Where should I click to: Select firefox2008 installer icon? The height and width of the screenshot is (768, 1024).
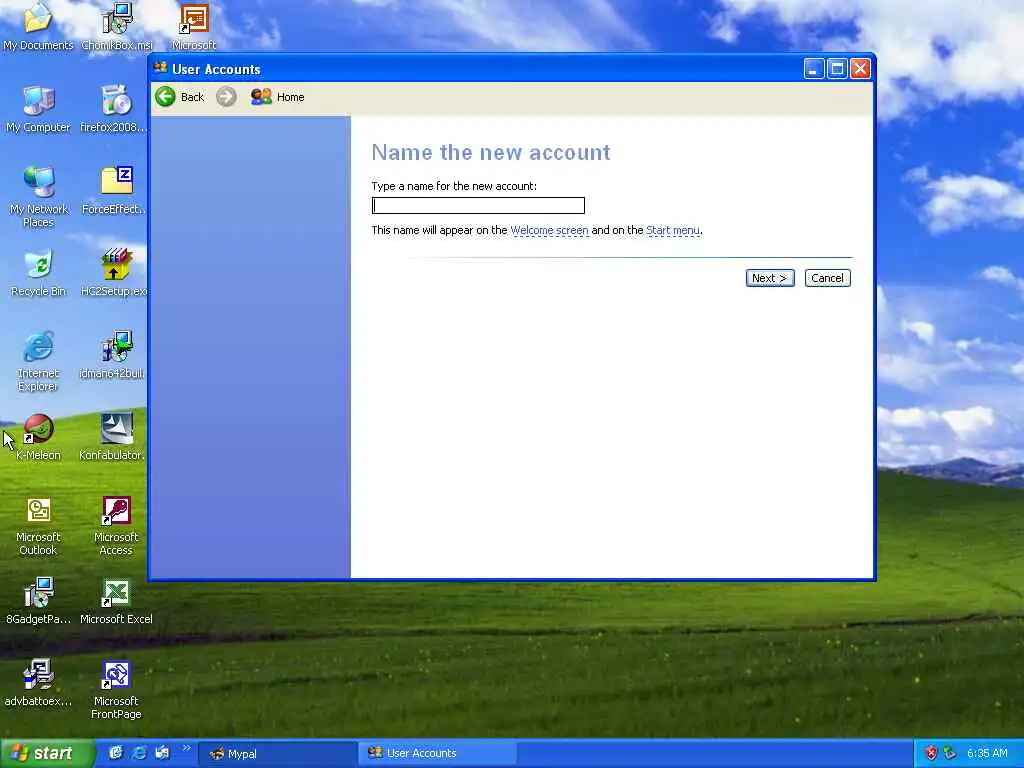coord(114,108)
